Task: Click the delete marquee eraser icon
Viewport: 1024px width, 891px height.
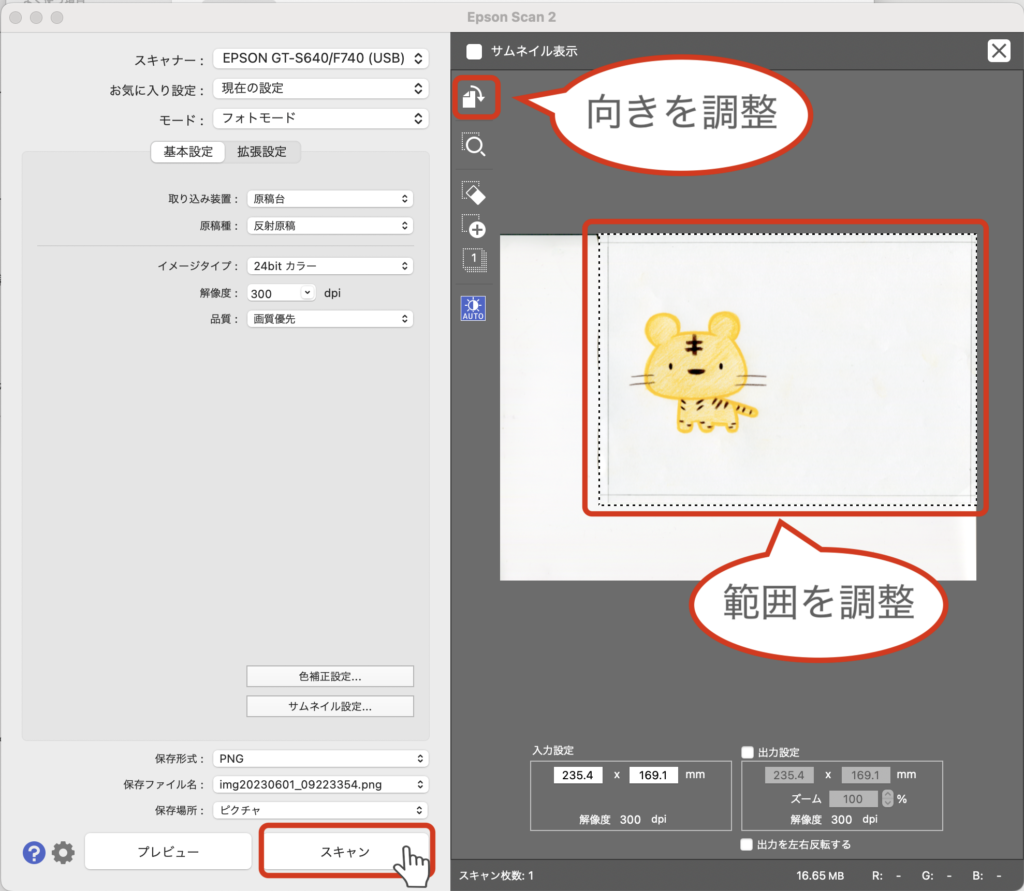Action: tap(474, 192)
